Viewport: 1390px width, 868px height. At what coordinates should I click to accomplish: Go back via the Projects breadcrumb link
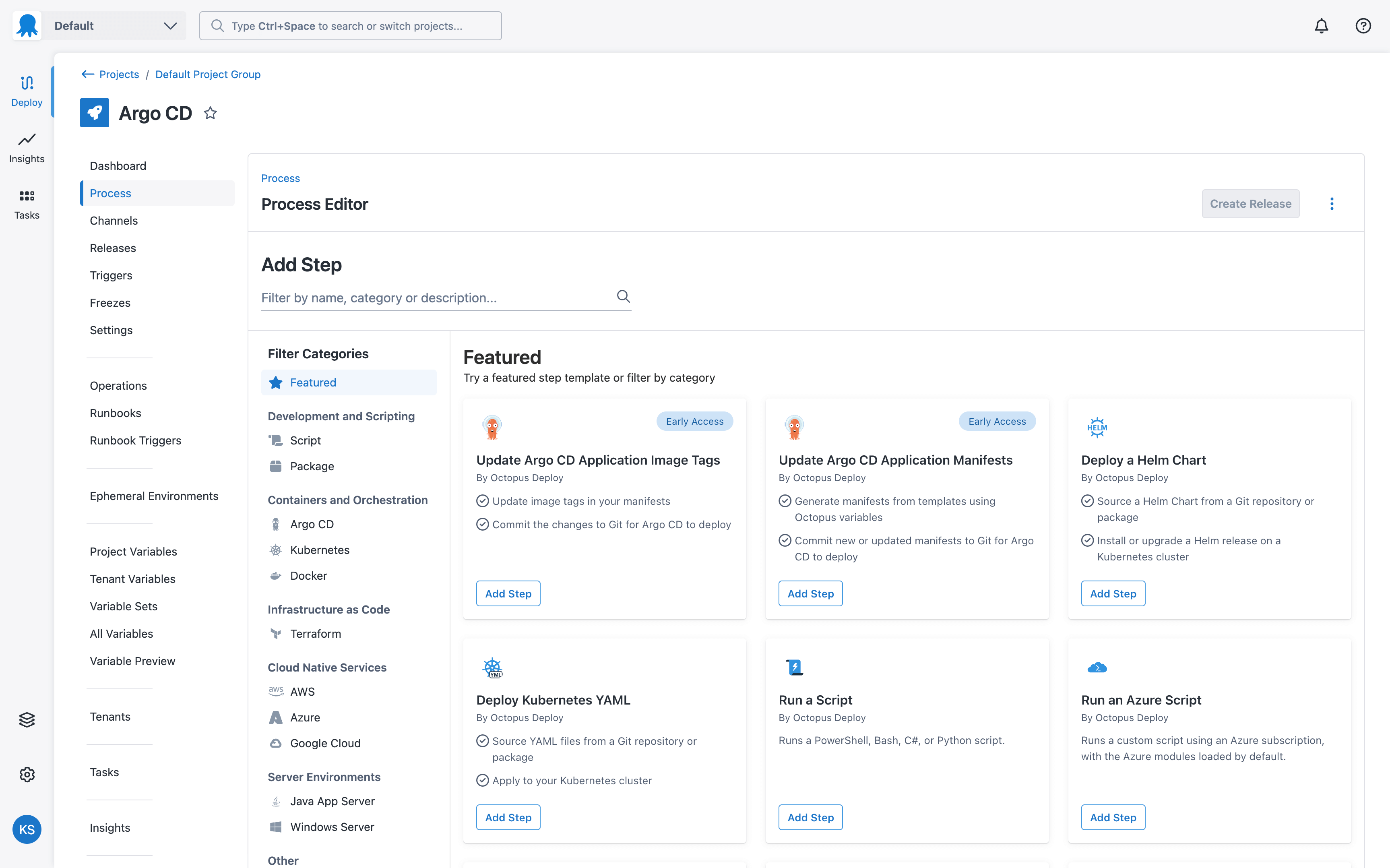[x=119, y=74]
